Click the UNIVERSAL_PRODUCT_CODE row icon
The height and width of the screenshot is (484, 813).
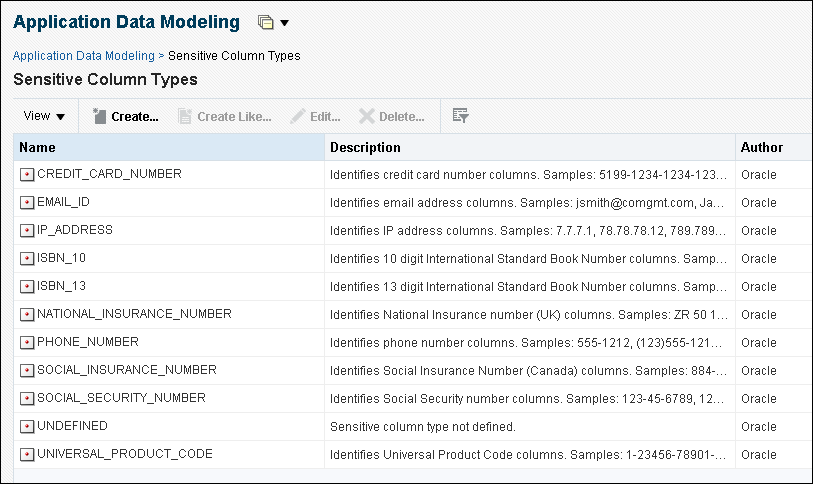coord(27,454)
